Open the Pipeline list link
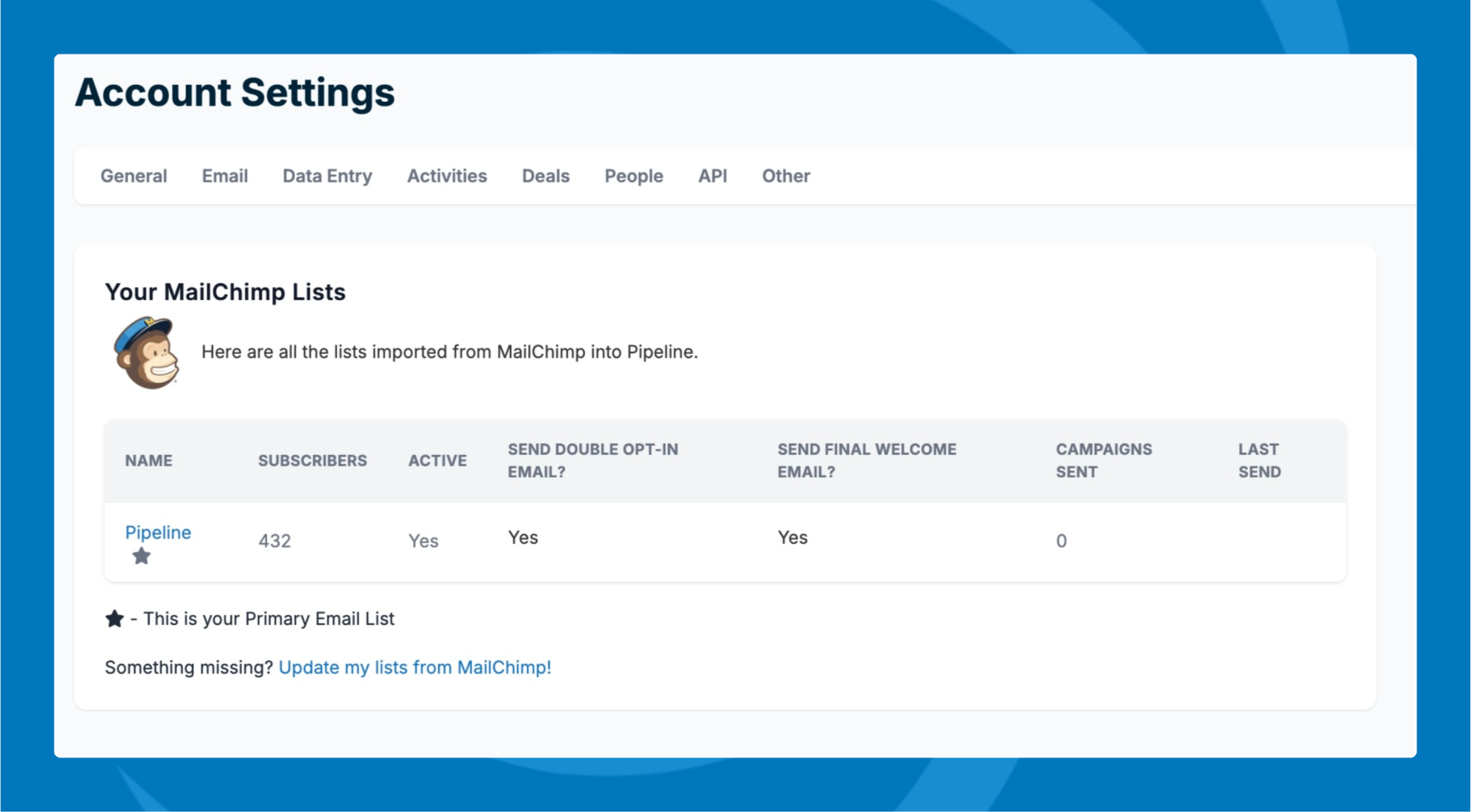The image size is (1471, 812). pyautogui.click(x=158, y=532)
